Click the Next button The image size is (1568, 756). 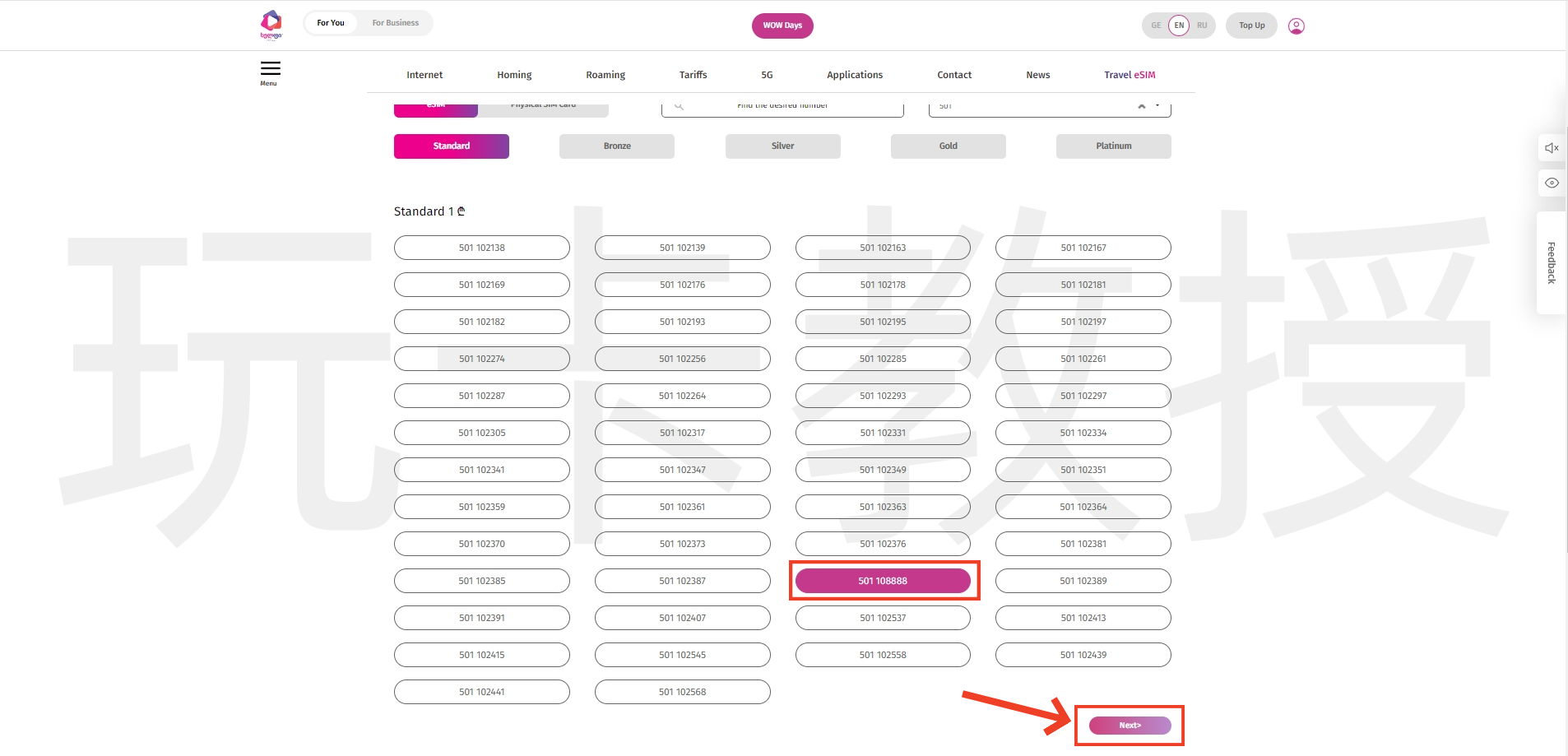[1130, 726]
